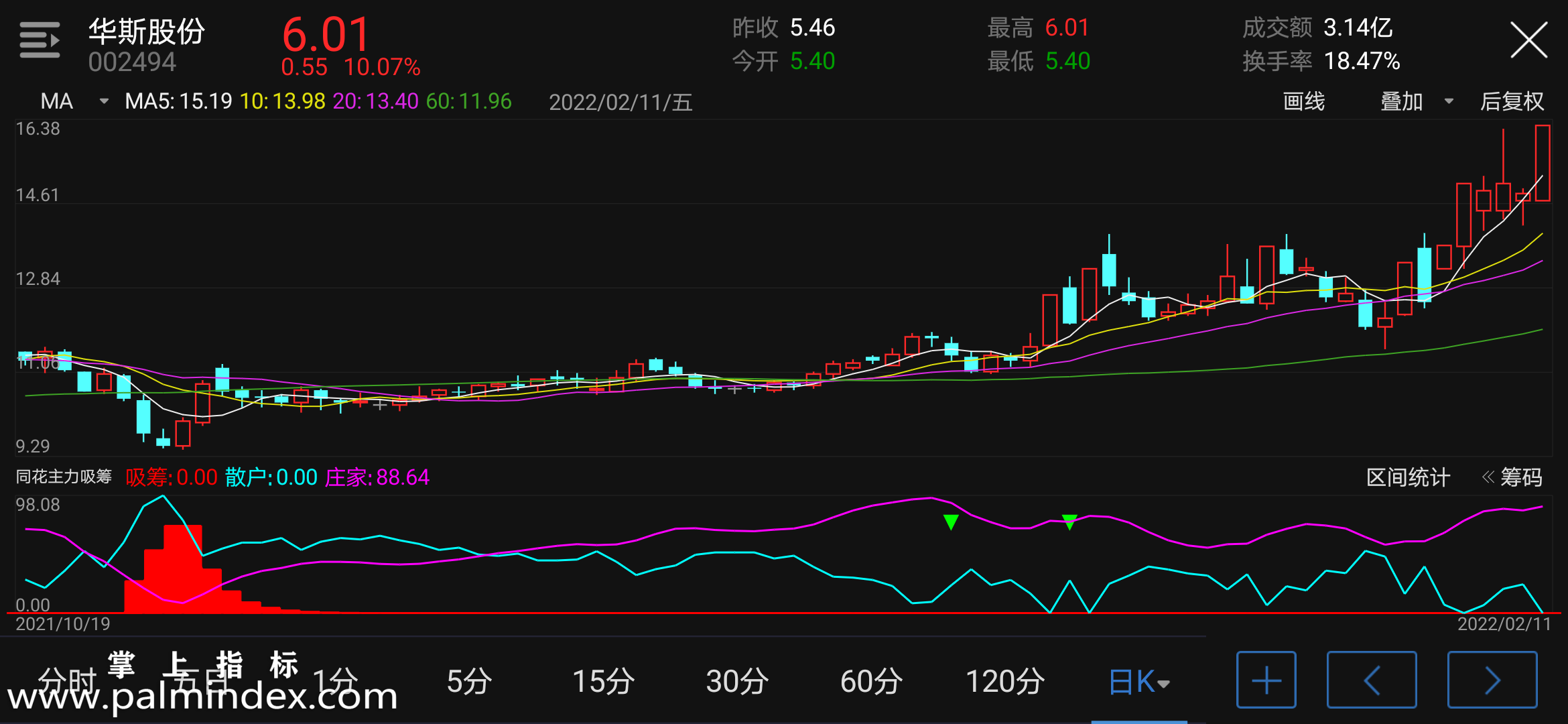Switch to the 60分 timeframe tab
This screenshot has width=1568, height=724.
tap(871, 681)
